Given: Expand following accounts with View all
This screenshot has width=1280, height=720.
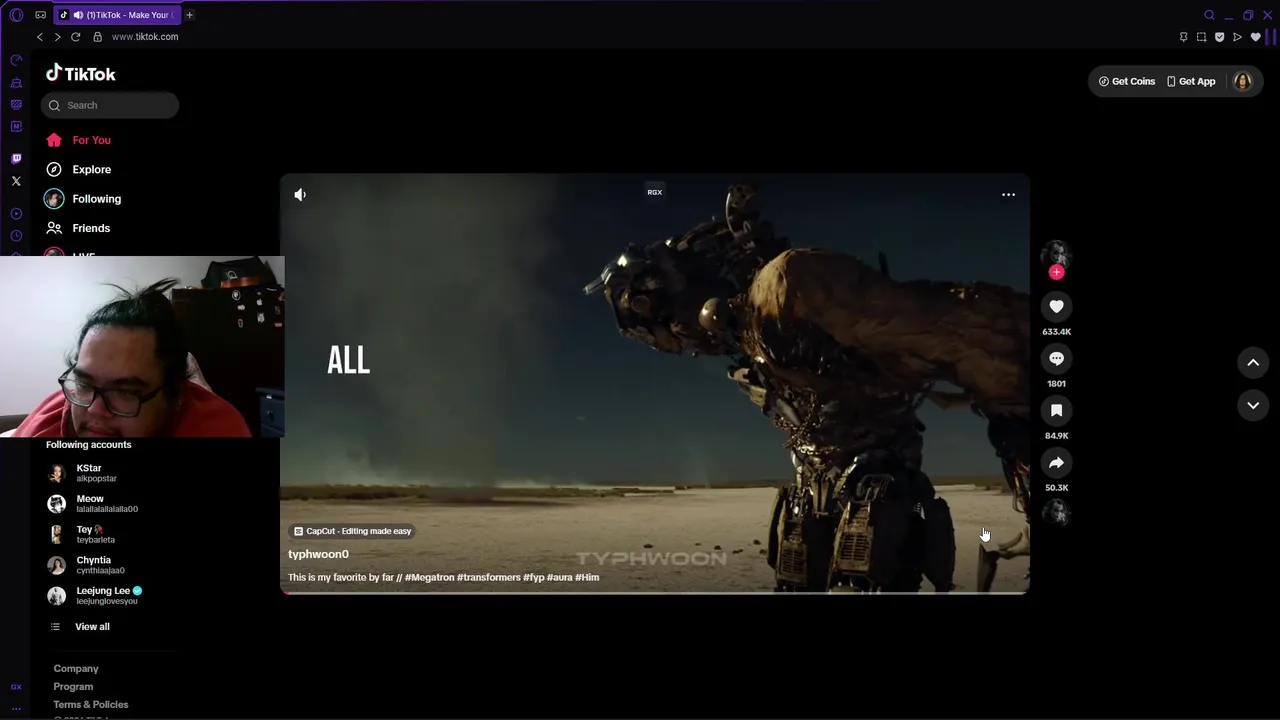Looking at the screenshot, I should (92, 627).
